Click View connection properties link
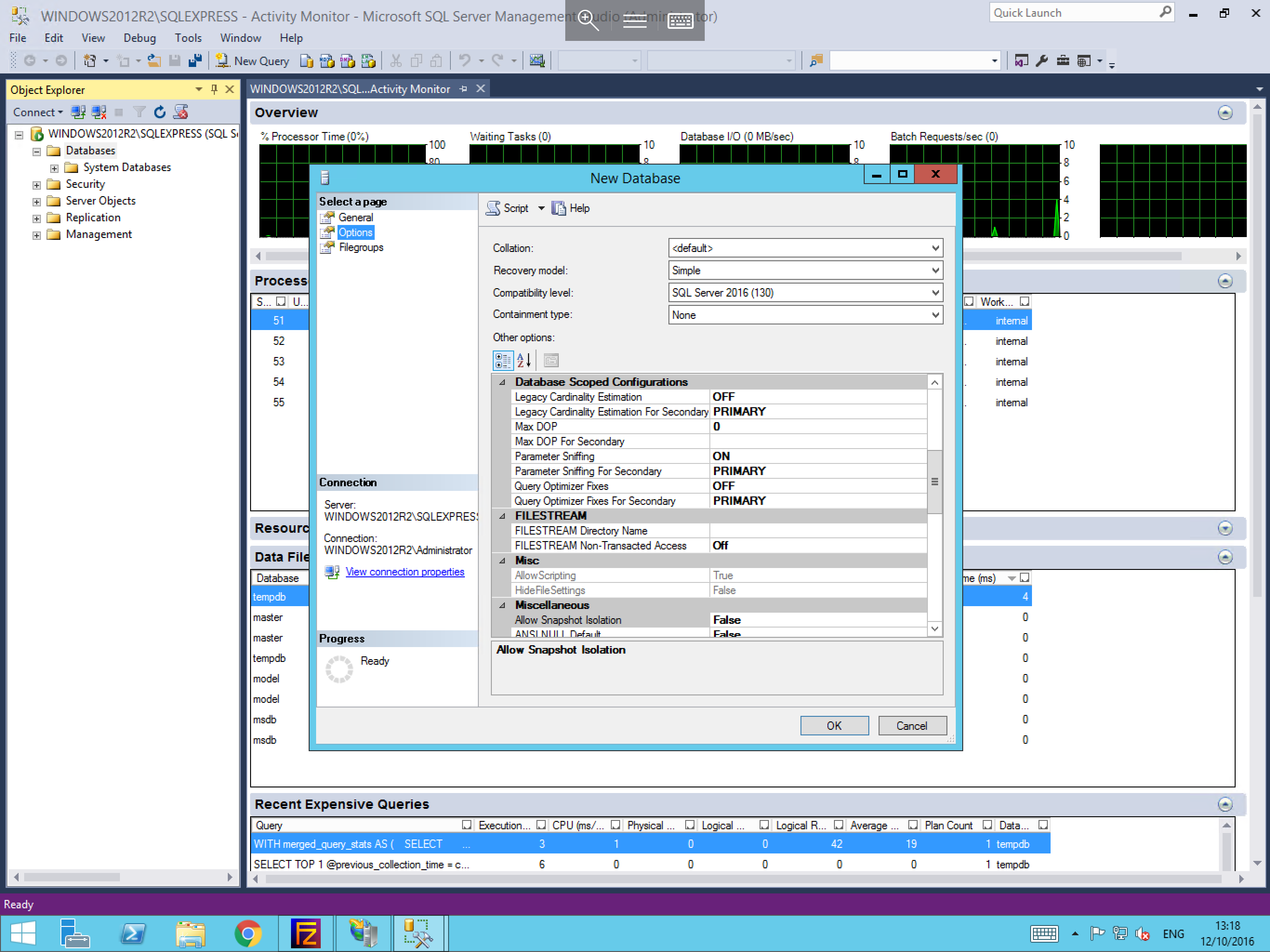1270x952 pixels. 404,572
